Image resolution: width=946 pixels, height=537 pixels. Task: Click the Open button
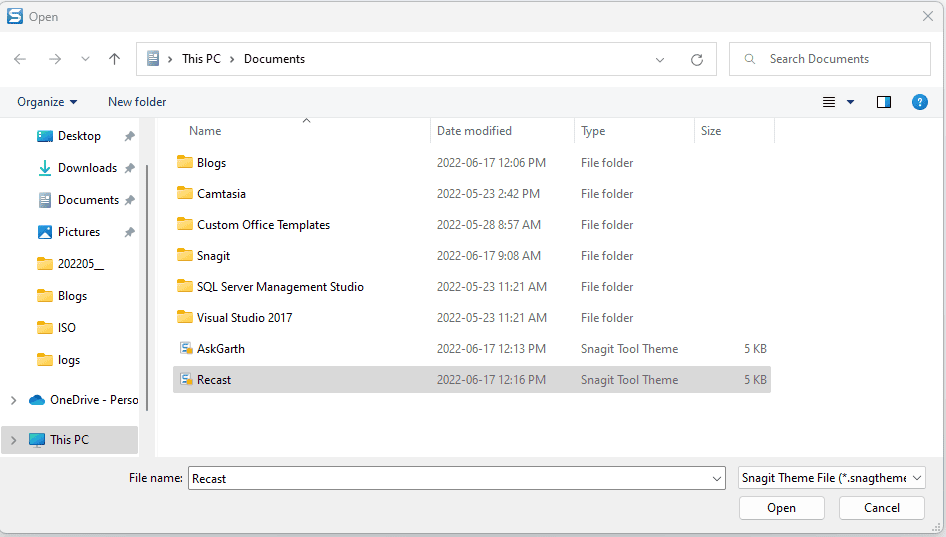tap(781, 508)
